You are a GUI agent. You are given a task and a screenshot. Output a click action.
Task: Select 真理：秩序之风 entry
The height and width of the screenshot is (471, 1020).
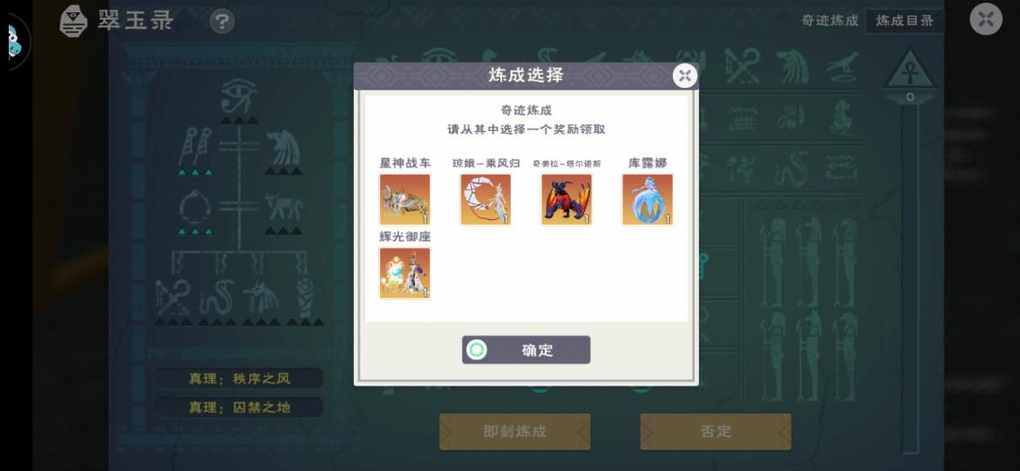[x=239, y=379]
